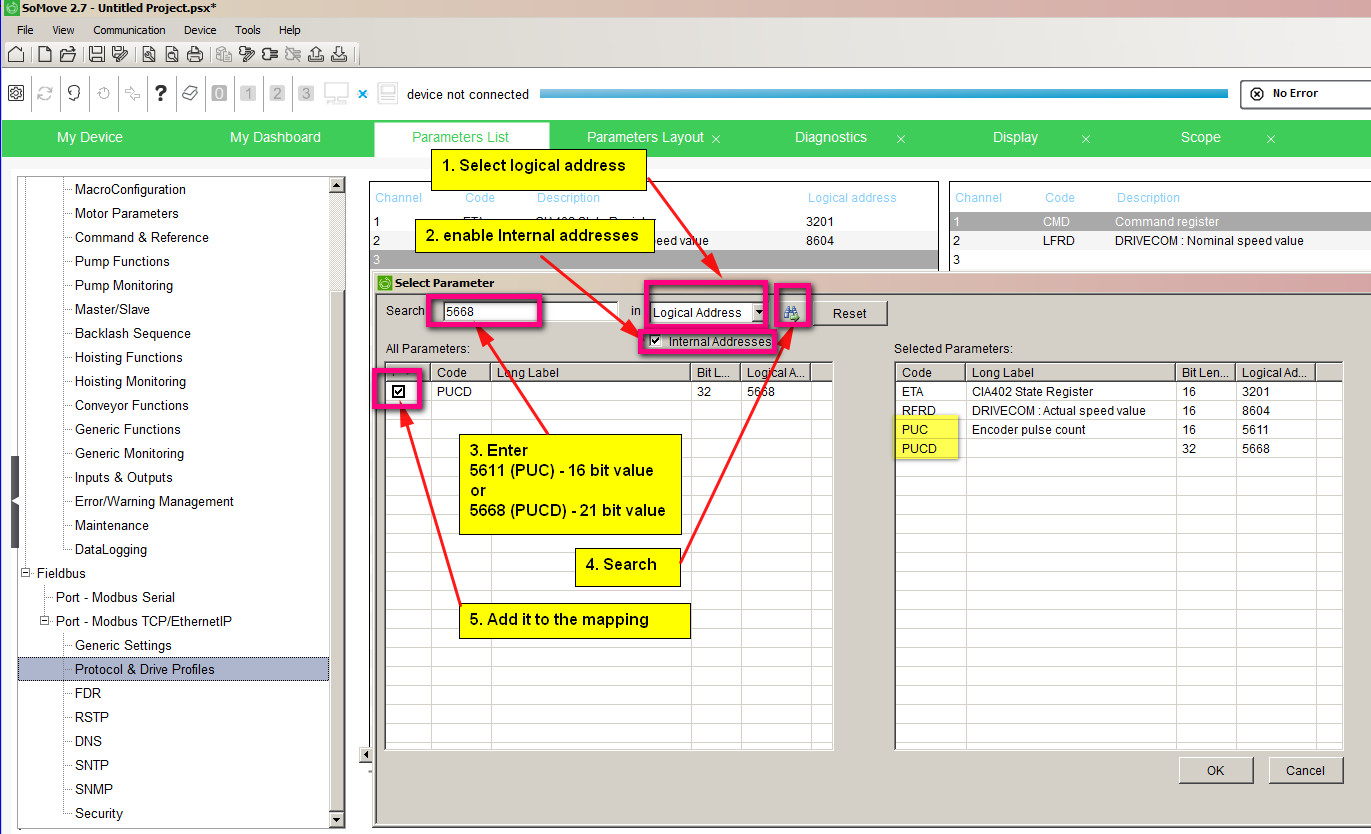Click the transfer arrows icon

point(132,93)
